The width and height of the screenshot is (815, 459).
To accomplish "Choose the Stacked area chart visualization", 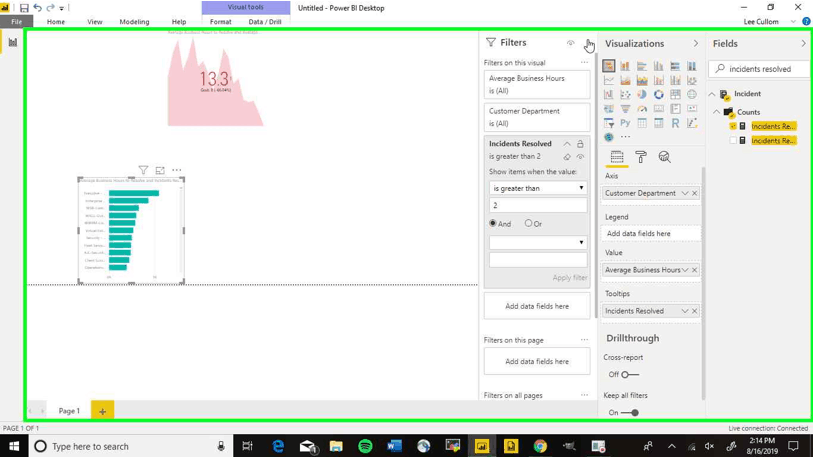I will [642, 81].
